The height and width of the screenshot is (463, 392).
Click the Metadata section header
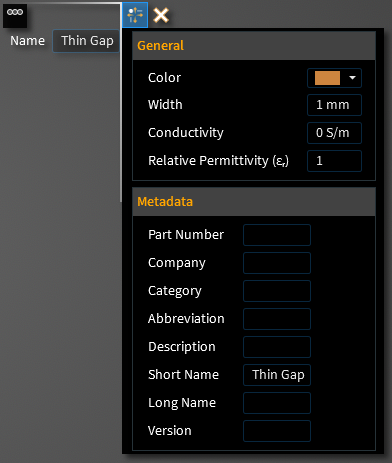254,202
